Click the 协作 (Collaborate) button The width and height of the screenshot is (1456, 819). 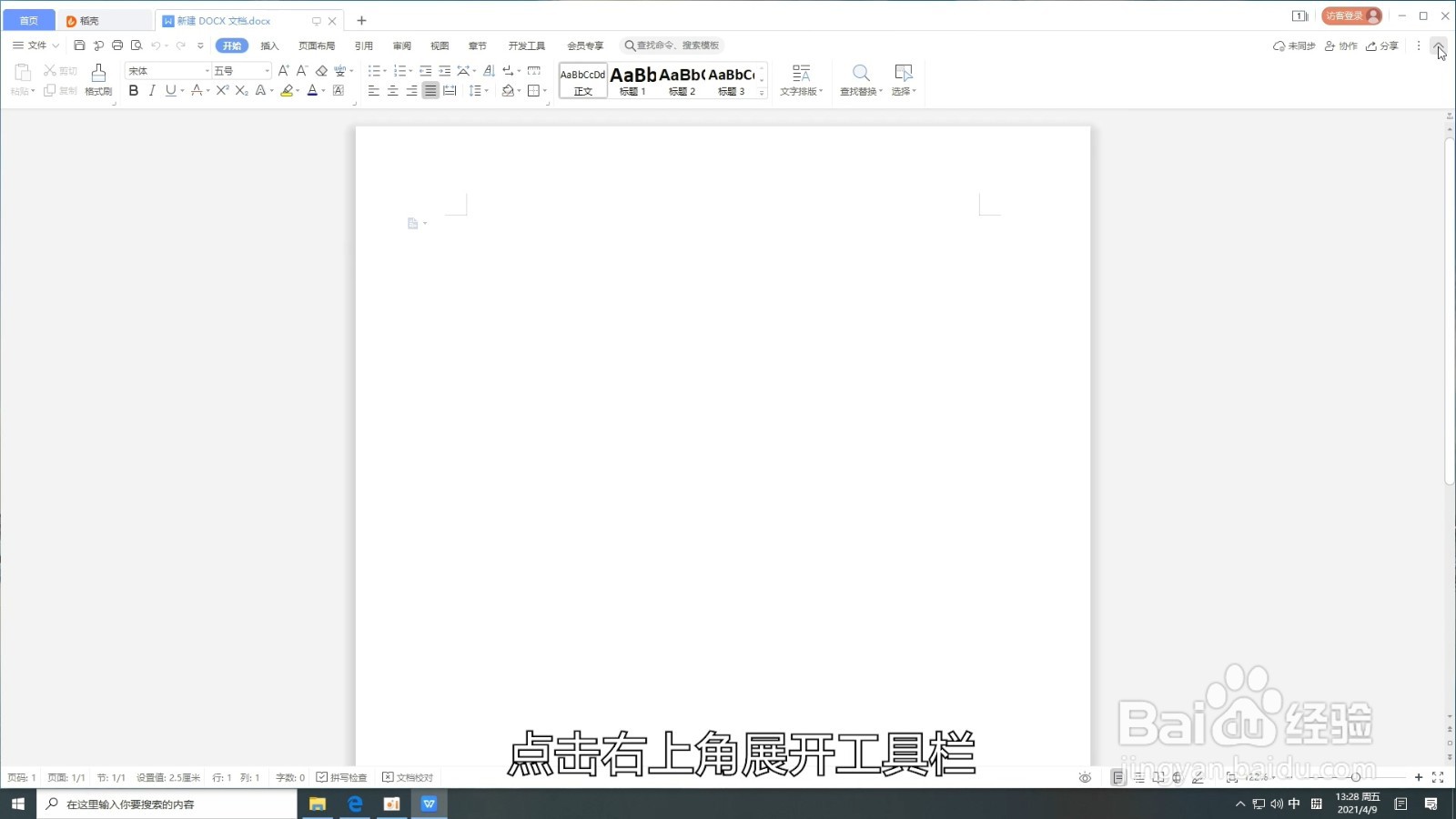pos(1341,45)
